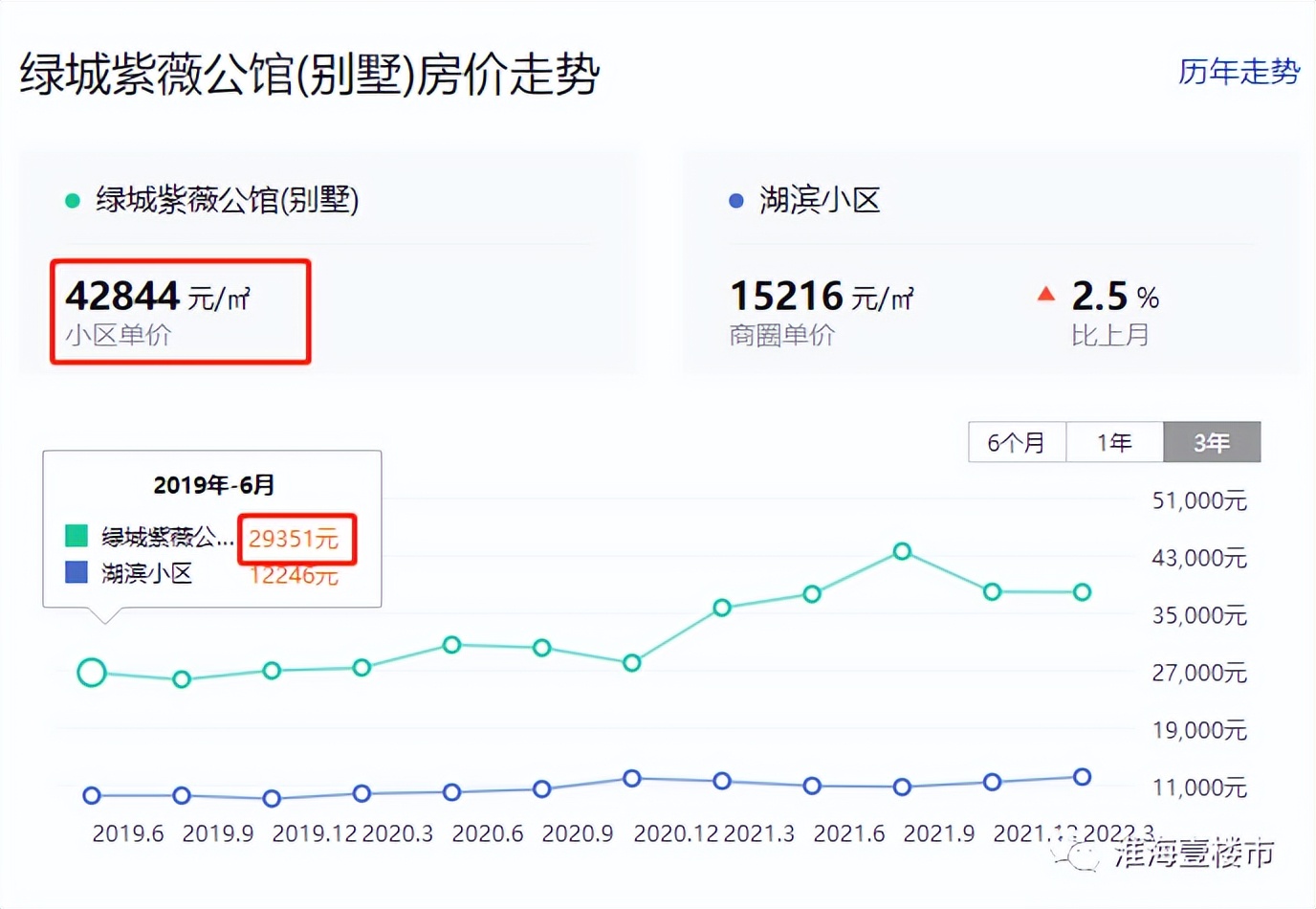
Task: Select the last blue data point at 2022.3
Action: click(1082, 777)
